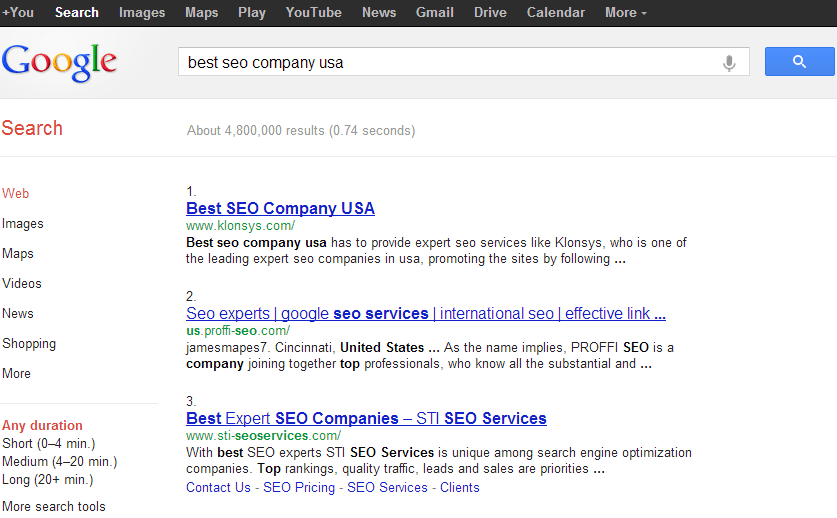Viewport: 837px width, 518px height.
Task: Expand the More dropdown in top bar
Action: click(x=626, y=12)
